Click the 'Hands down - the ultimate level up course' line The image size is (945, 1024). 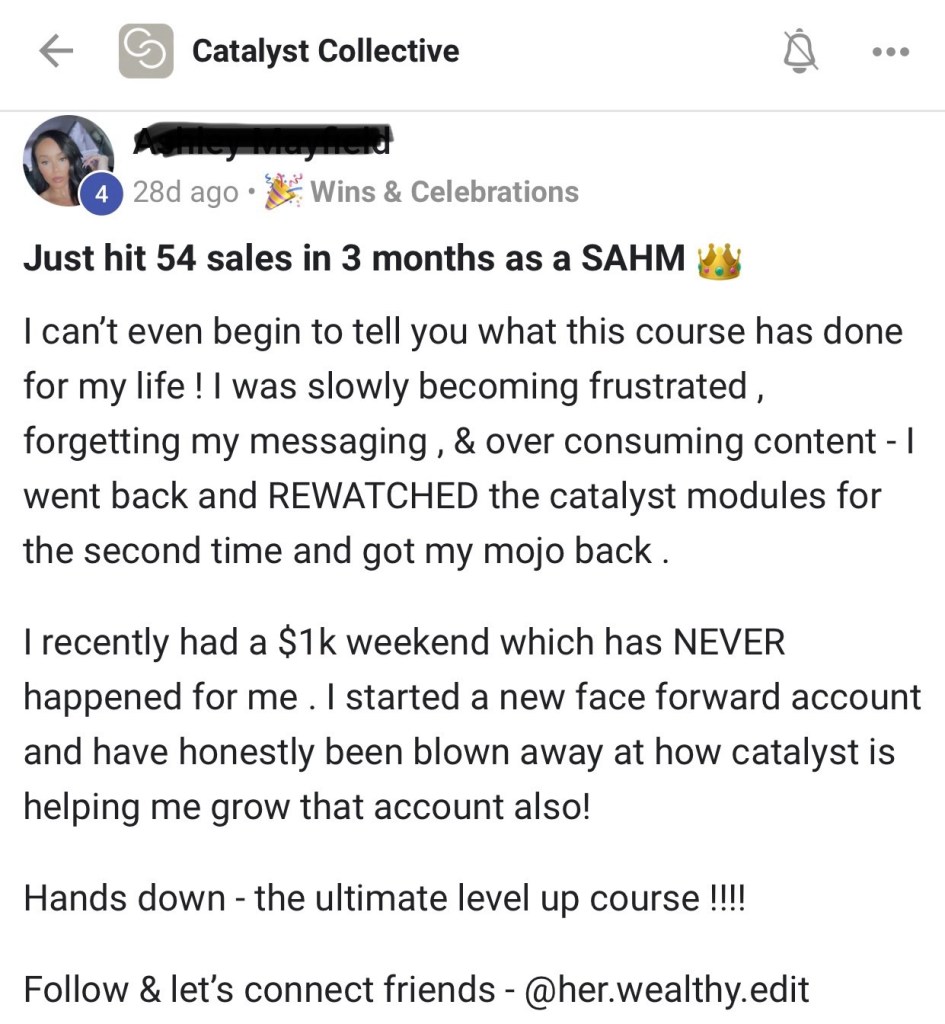pyautogui.click(x=385, y=897)
